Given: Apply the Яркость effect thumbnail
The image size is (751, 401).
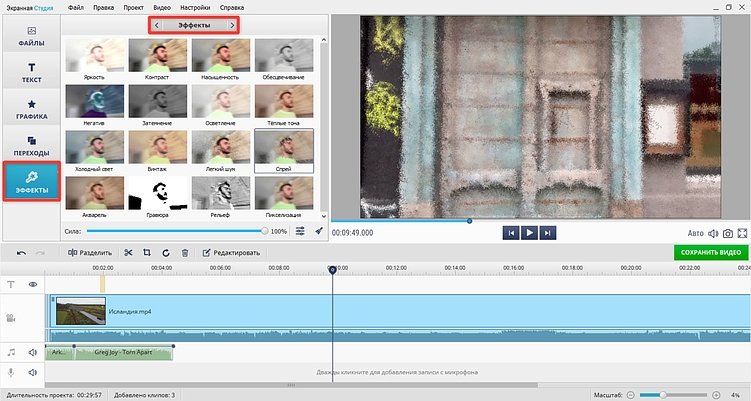Looking at the screenshot, I should (x=94, y=56).
